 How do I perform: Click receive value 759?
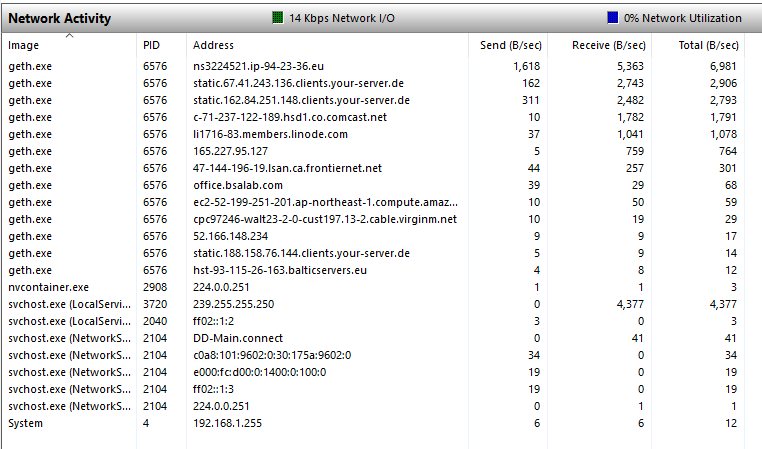(635, 151)
